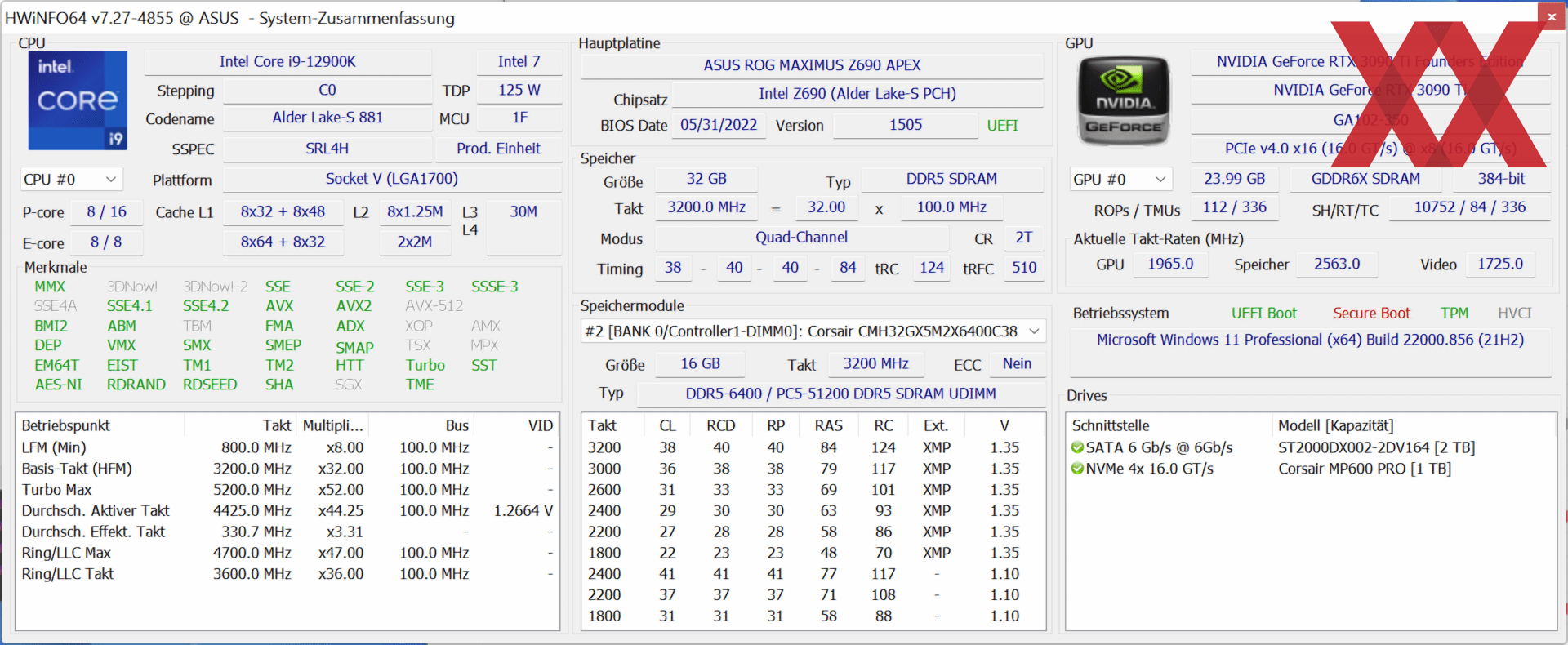Click the ROPs / TMUs 112 / 336 value
1568x645 pixels.
click(1235, 207)
